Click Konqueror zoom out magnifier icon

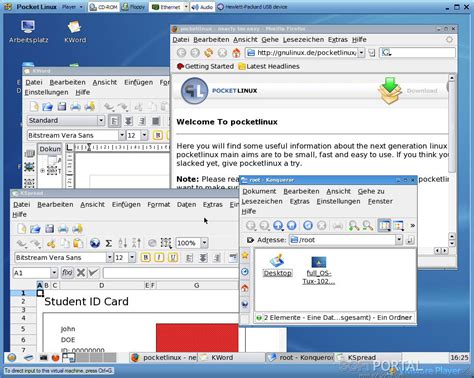pyautogui.click(x=368, y=226)
